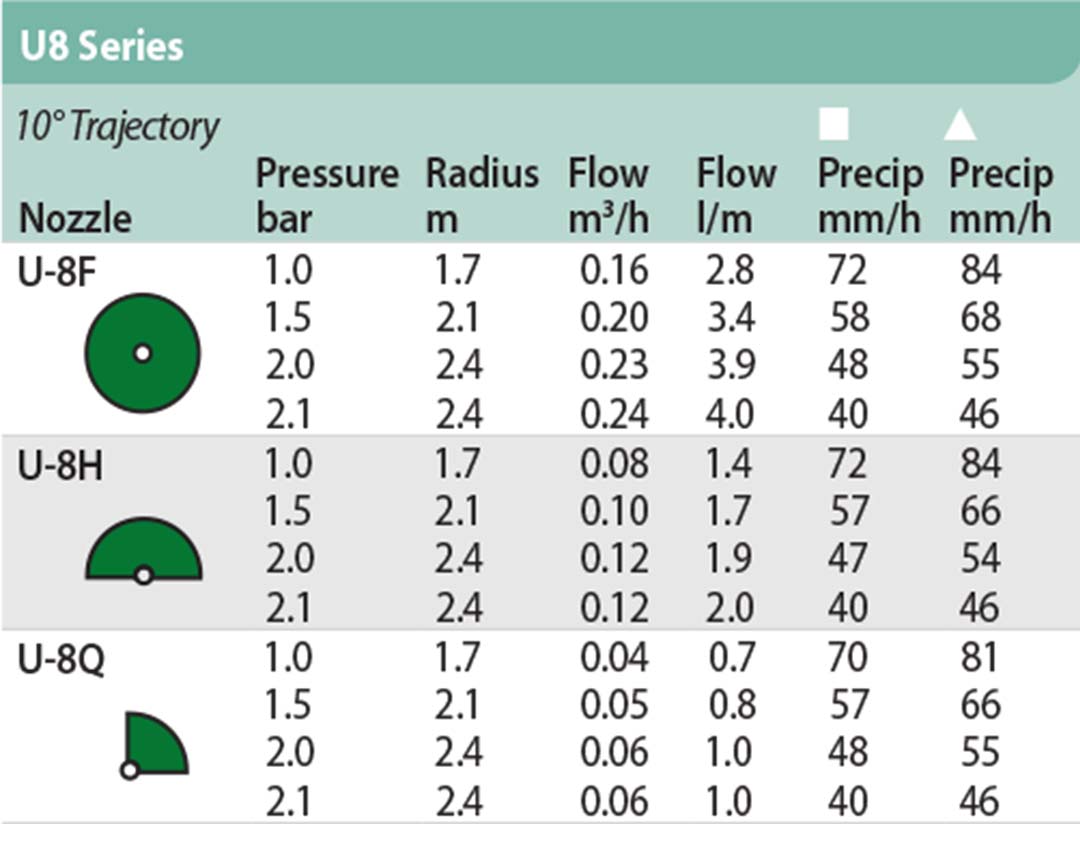Click the Radius m column header
1080x852 pixels.
click(481, 196)
